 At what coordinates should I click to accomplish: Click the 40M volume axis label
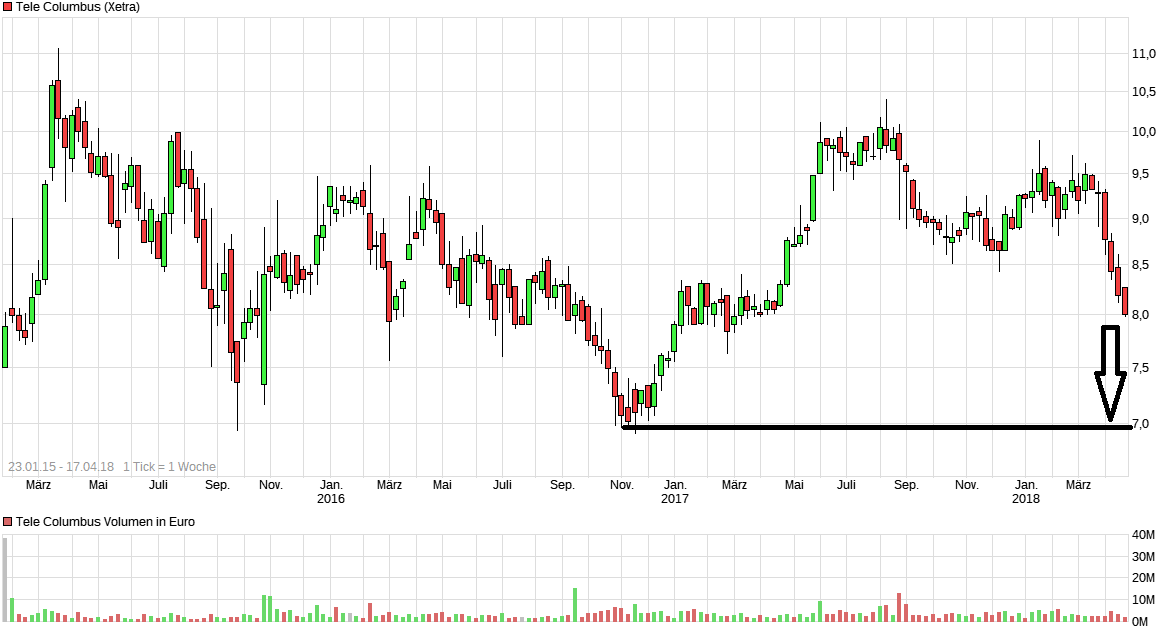pos(1144,535)
